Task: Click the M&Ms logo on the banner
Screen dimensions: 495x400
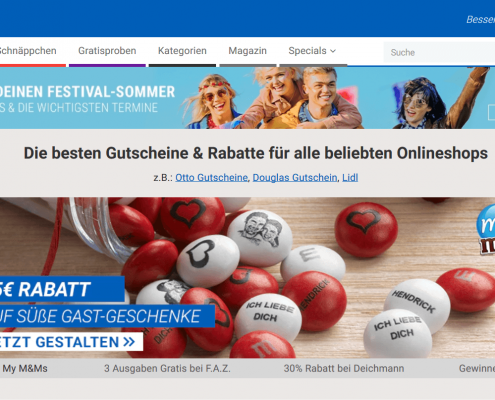Action: tap(486, 230)
